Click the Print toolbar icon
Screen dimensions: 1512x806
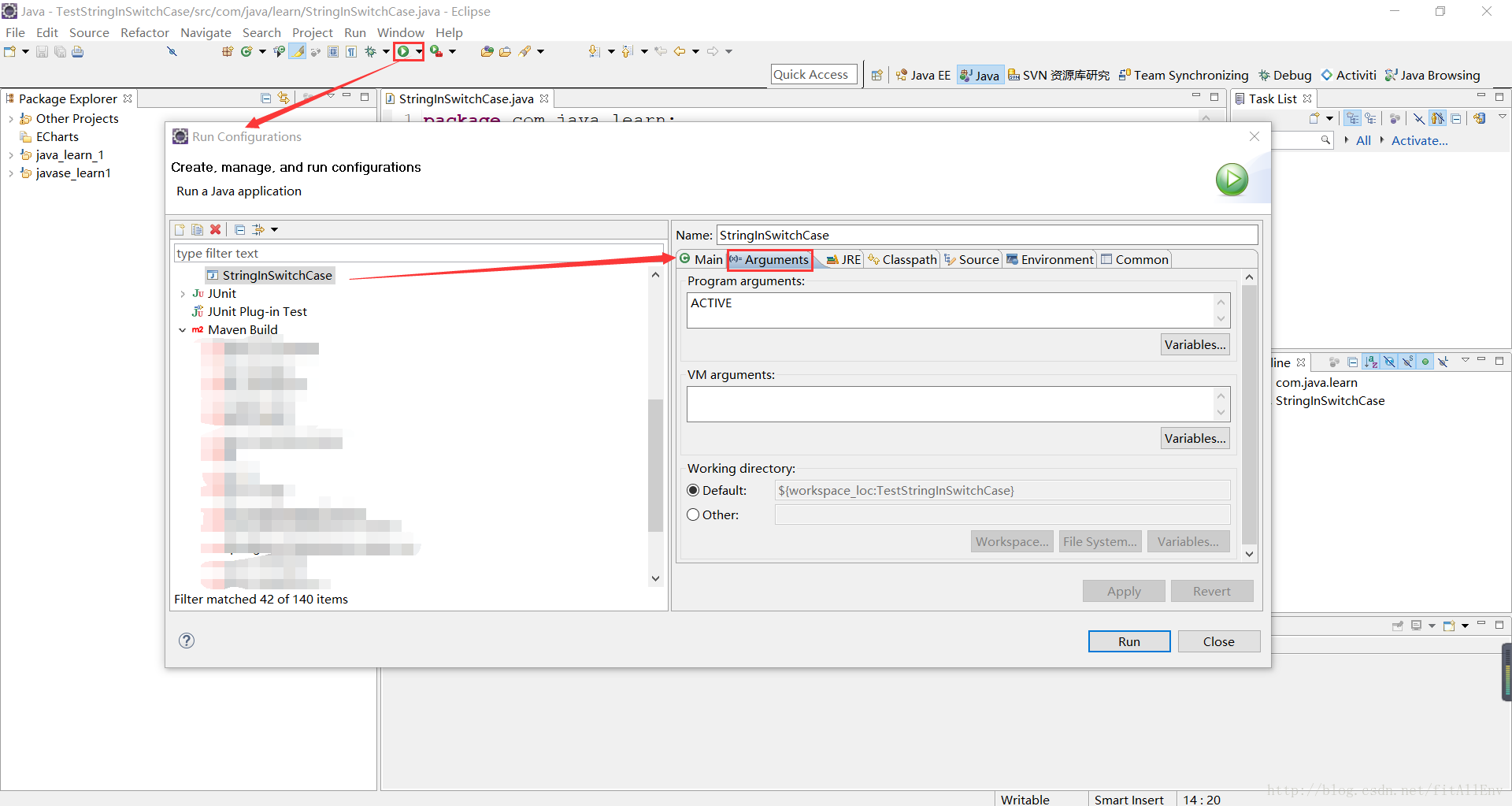click(77, 52)
